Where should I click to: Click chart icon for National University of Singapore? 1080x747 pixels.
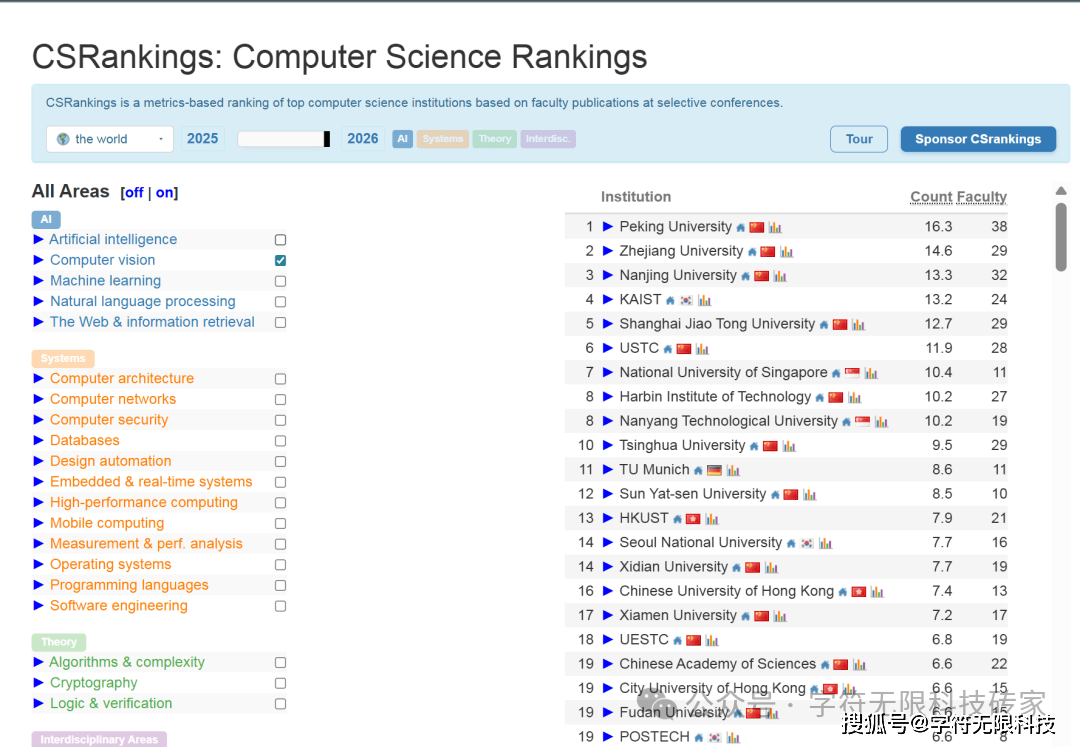pos(871,373)
